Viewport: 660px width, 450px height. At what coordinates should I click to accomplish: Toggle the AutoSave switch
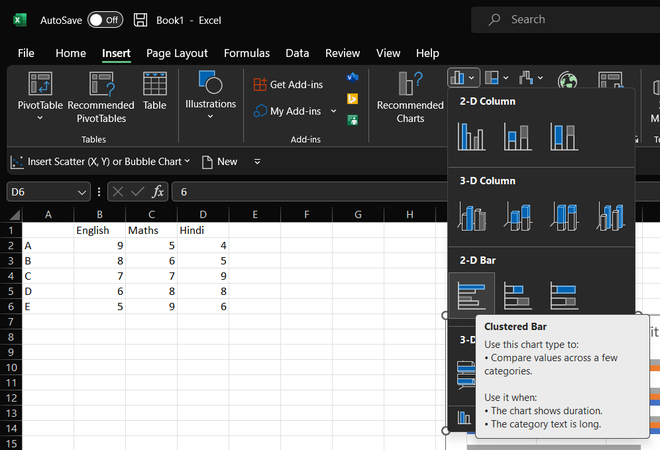(105, 20)
